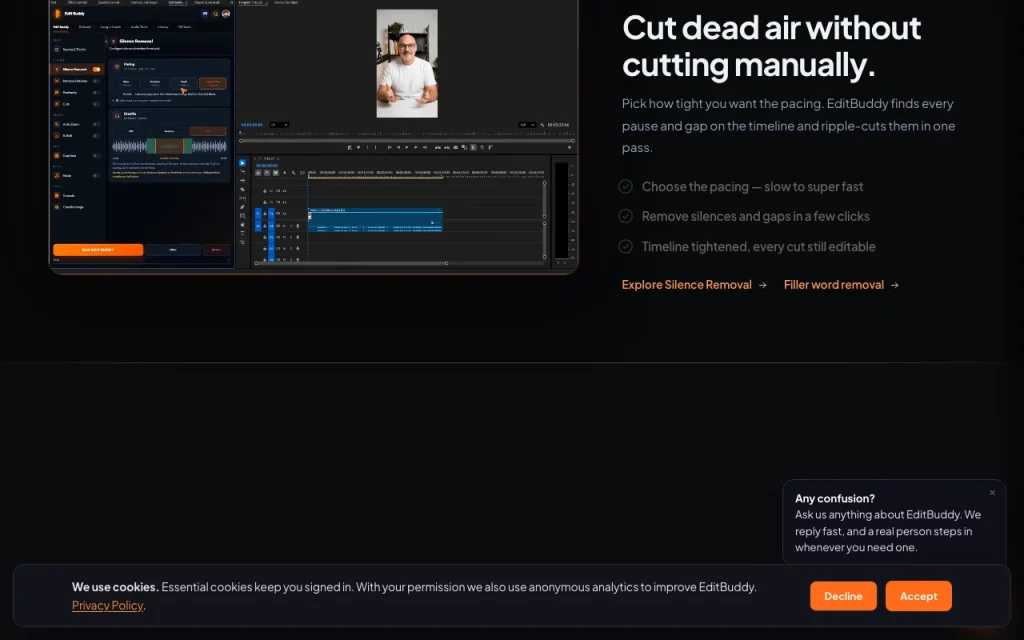Select the Premiere Selection tool
Viewport: 1024px width, 640px height.
click(242, 163)
